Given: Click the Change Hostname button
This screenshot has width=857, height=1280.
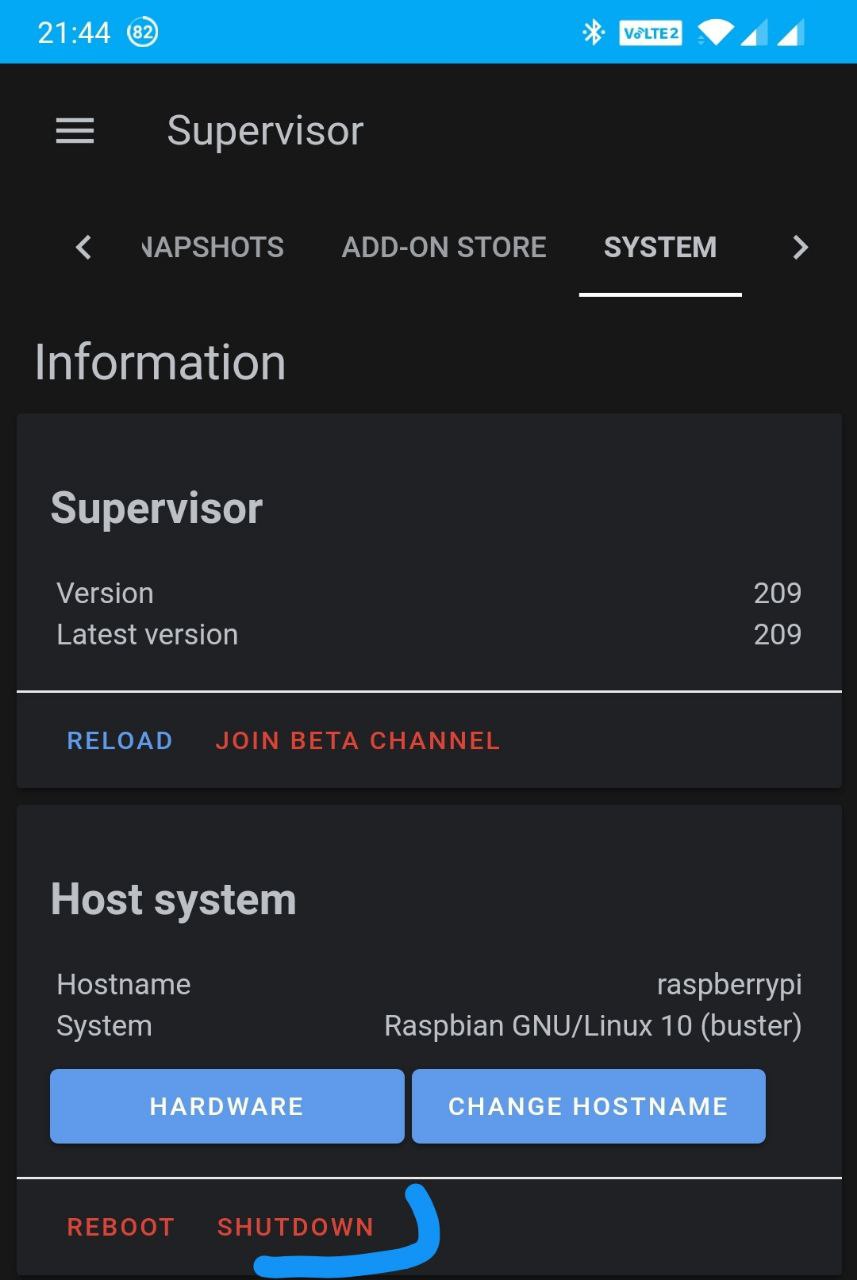Looking at the screenshot, I should pos(588,1106).
